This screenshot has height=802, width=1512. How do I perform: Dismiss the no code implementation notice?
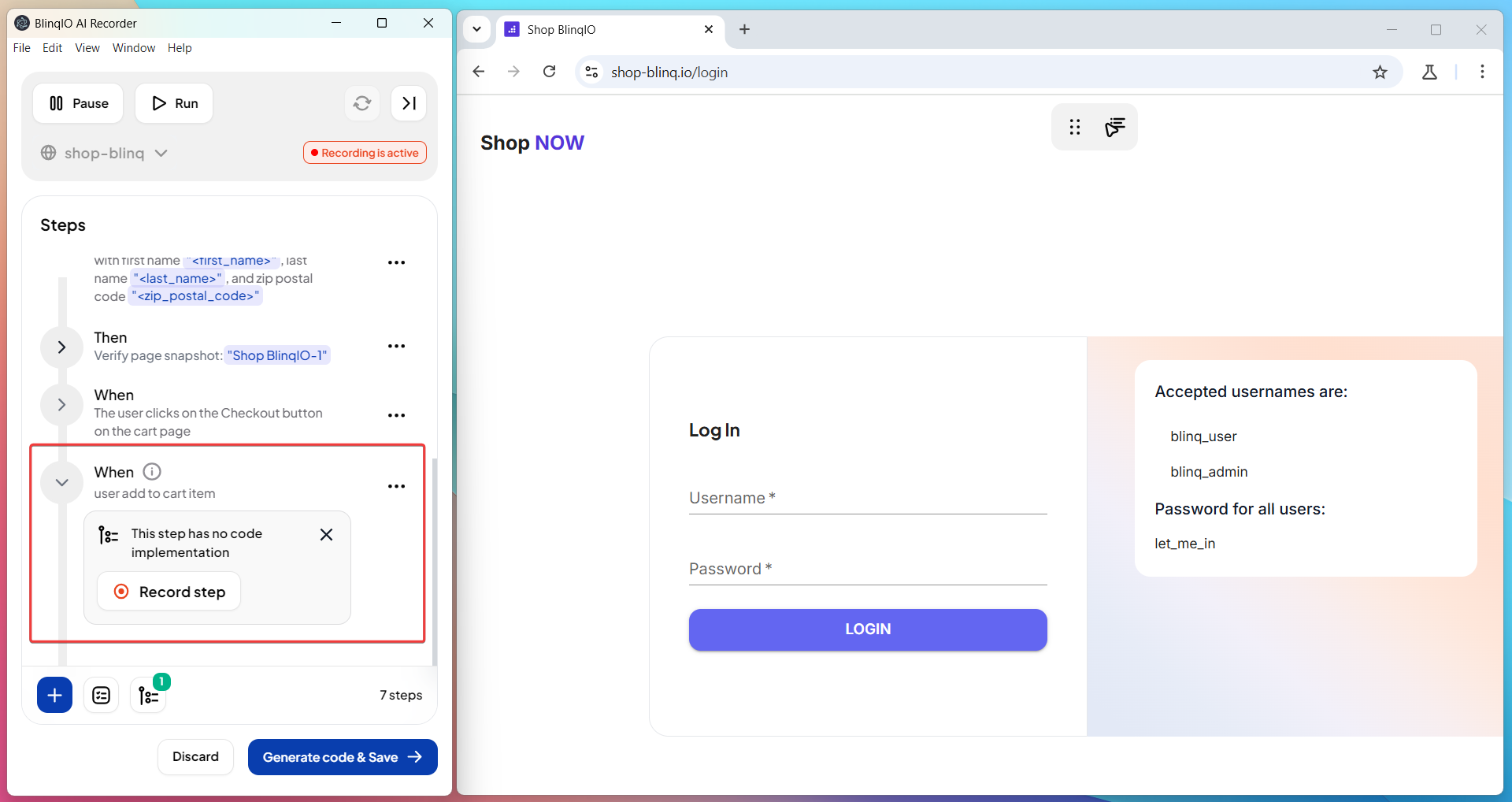(326, 535)
